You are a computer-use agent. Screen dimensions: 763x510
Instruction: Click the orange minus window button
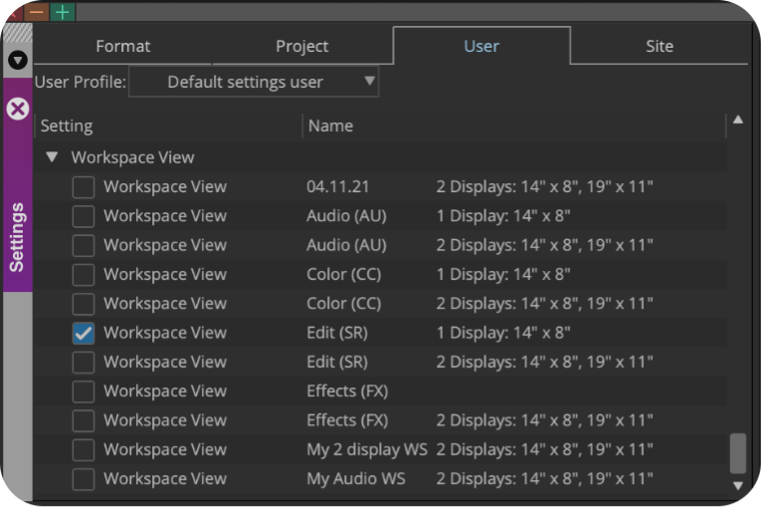[x=36, y=12]
